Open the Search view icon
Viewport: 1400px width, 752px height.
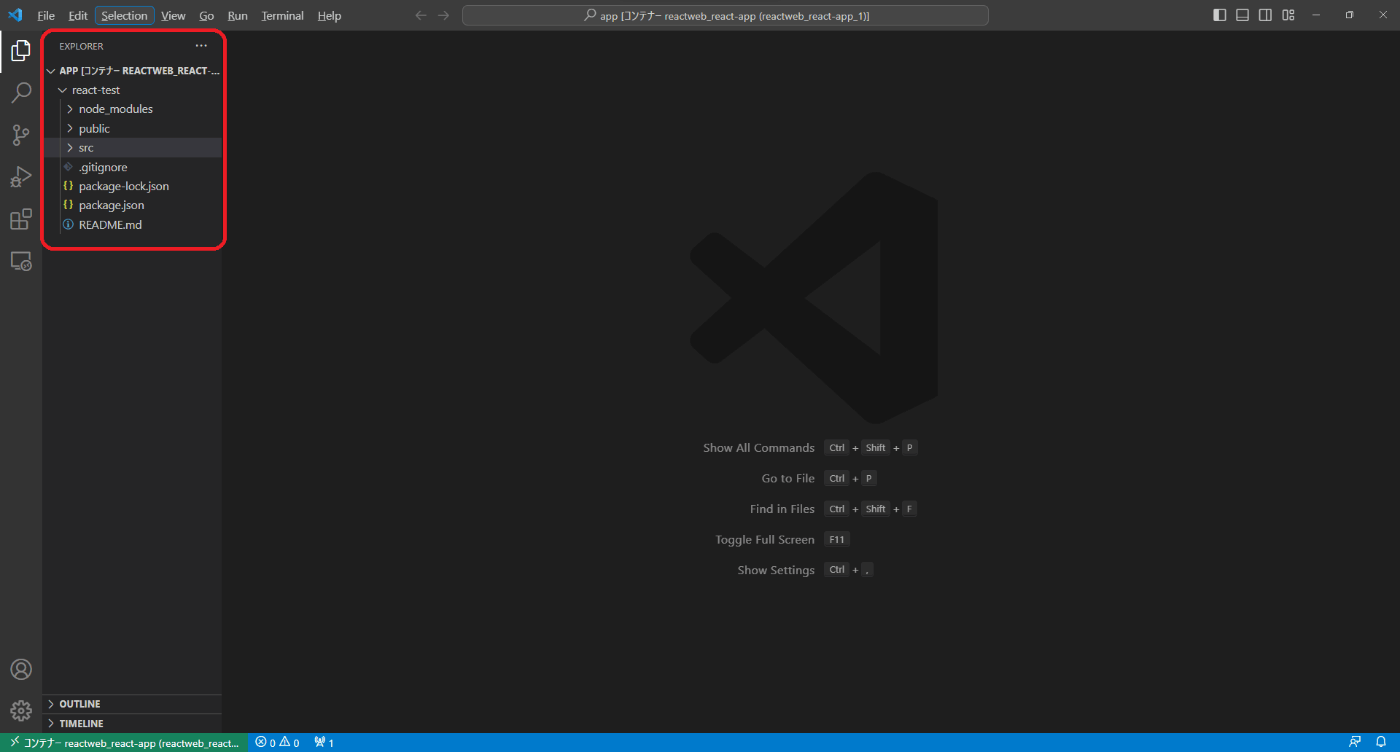pos(20,93)
